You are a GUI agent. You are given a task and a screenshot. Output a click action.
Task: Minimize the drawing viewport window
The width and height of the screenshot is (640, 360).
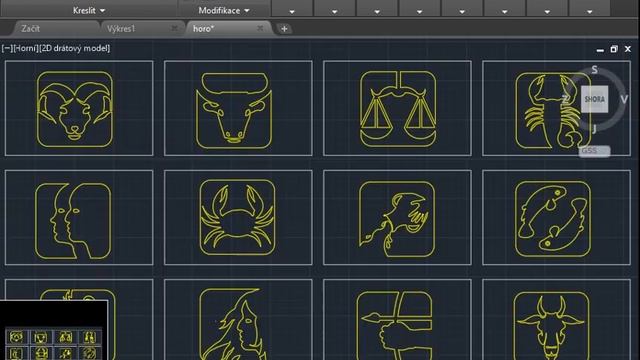tap(600, 49)
